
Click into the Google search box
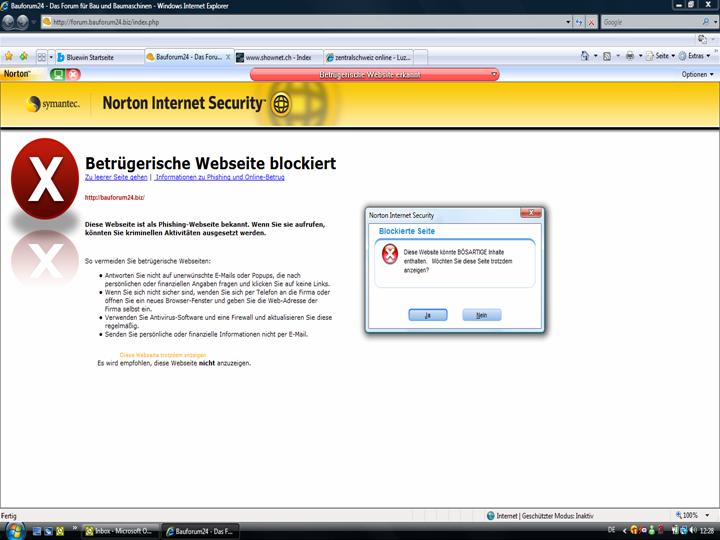coord(651,22)
